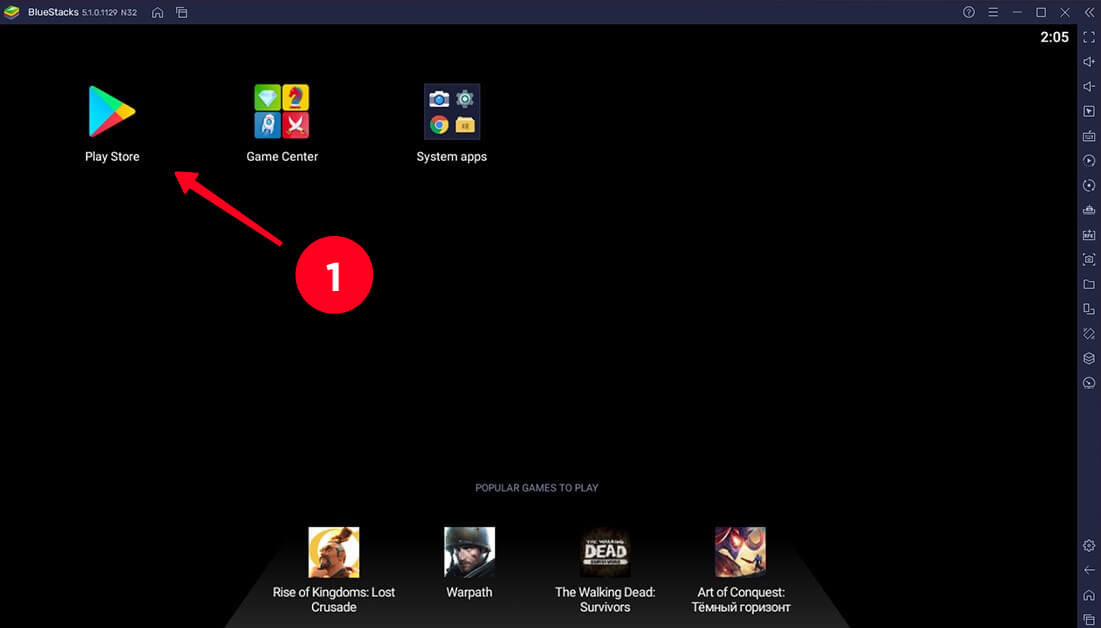Open The Walking Dead: Survivors game

click(605, 552)
